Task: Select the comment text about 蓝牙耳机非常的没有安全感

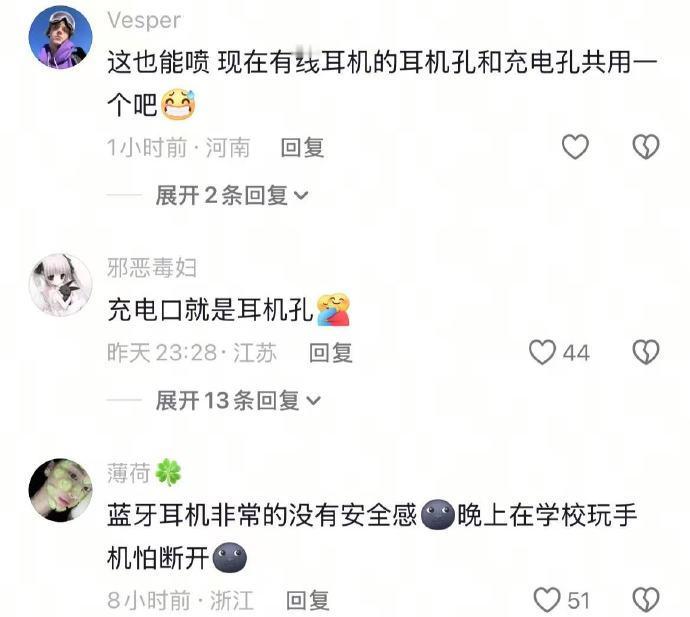Action: 372,537
